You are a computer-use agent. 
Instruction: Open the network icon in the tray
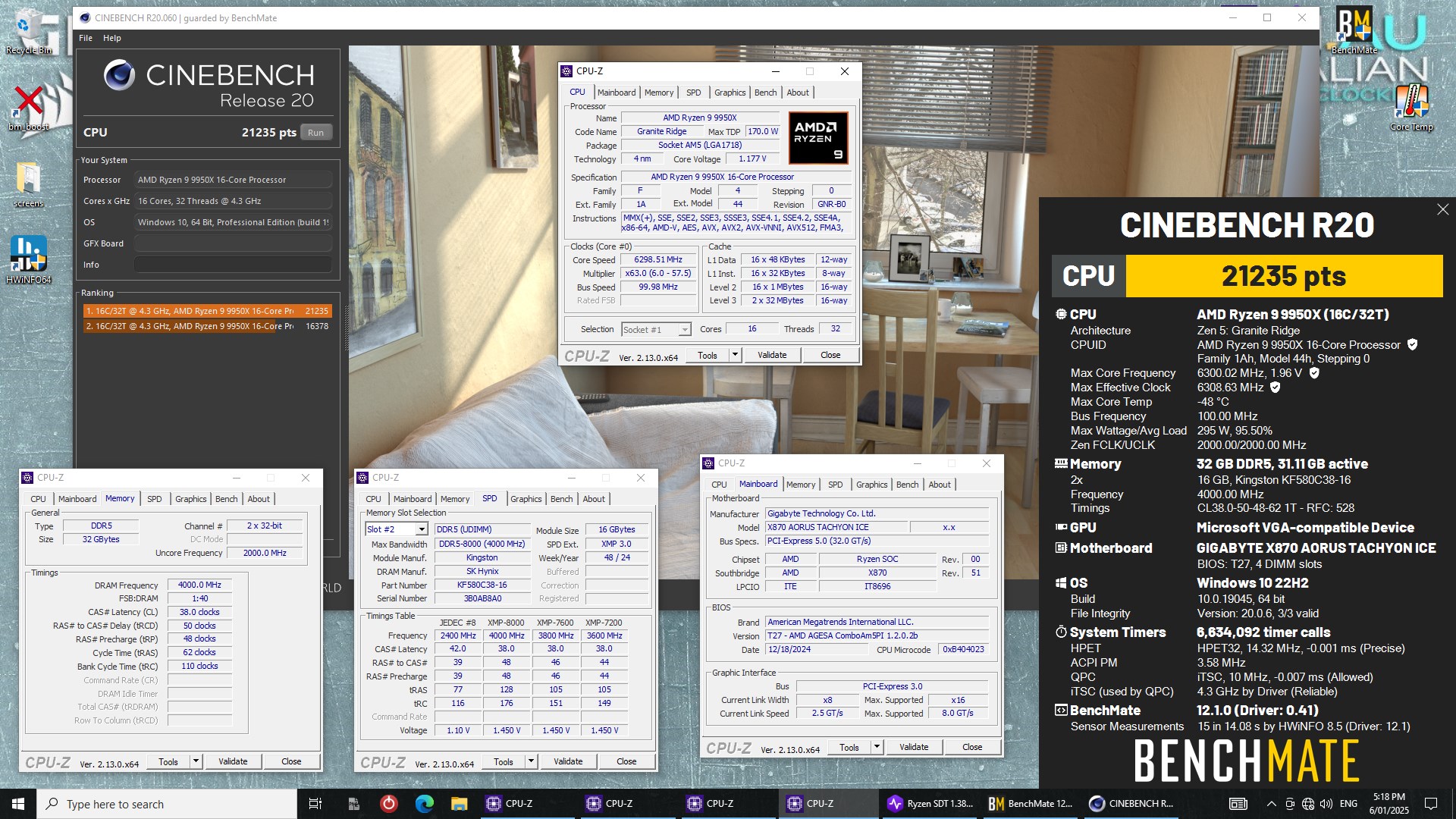(x=1308, y=804)
